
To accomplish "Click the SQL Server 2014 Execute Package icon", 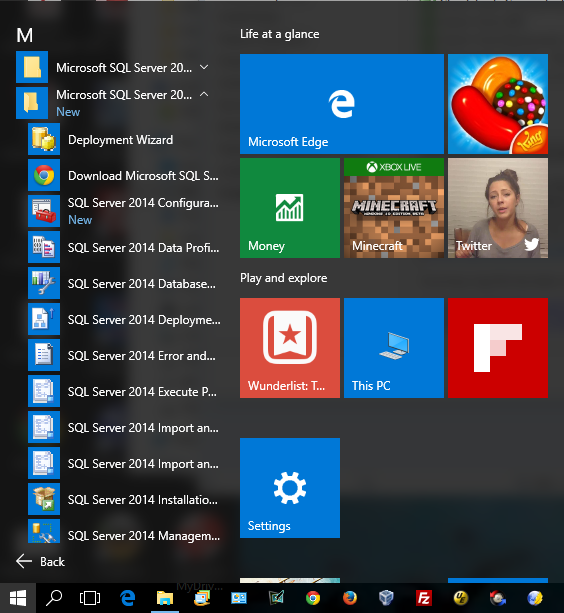I will 44,391.
